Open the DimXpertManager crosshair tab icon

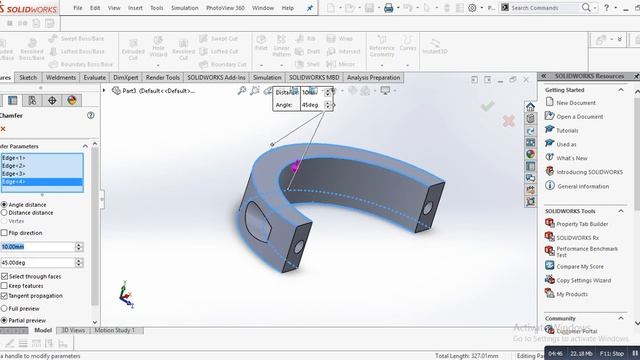(52, 100)
